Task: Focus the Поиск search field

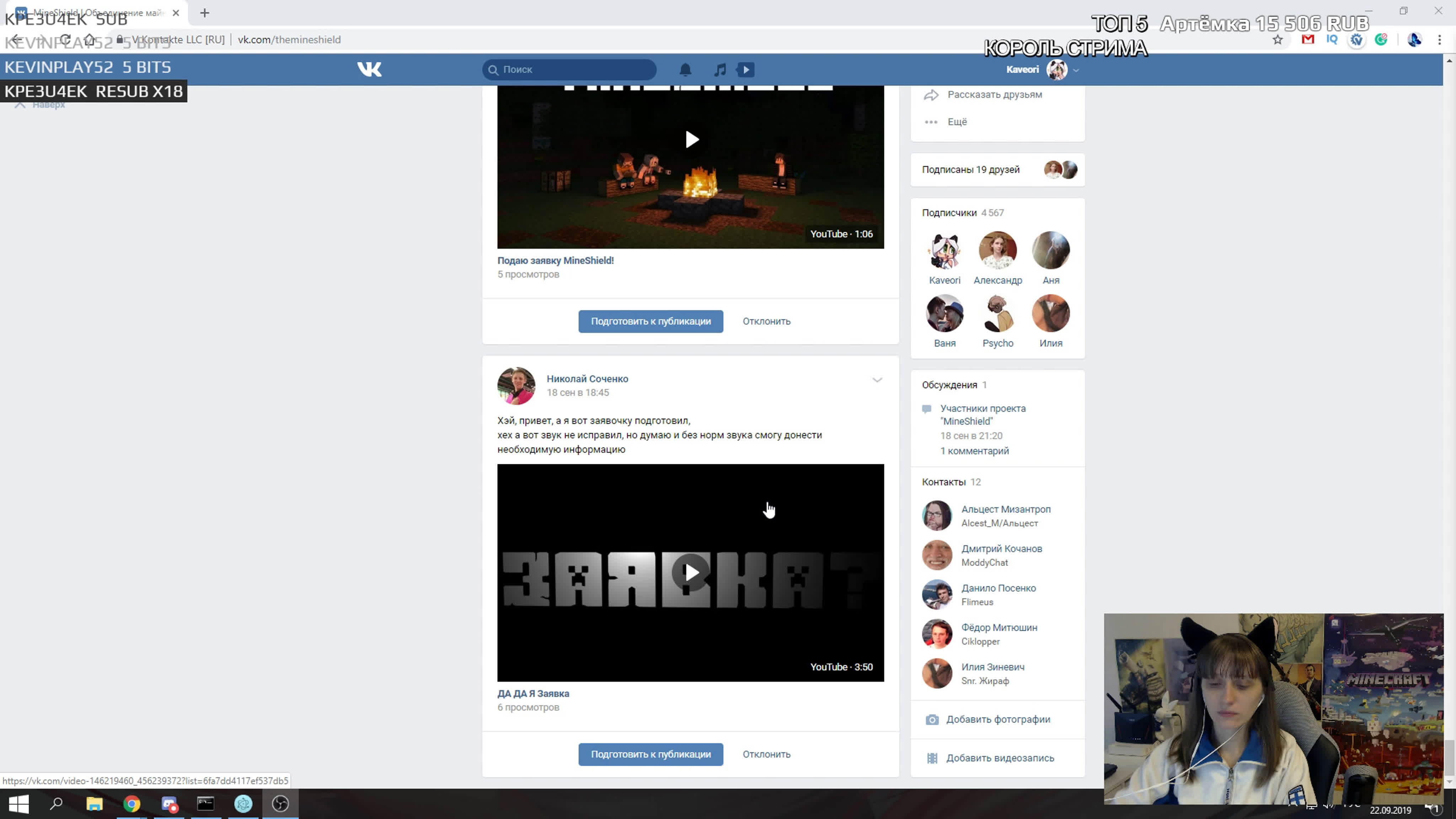Action: coord(569,70)
